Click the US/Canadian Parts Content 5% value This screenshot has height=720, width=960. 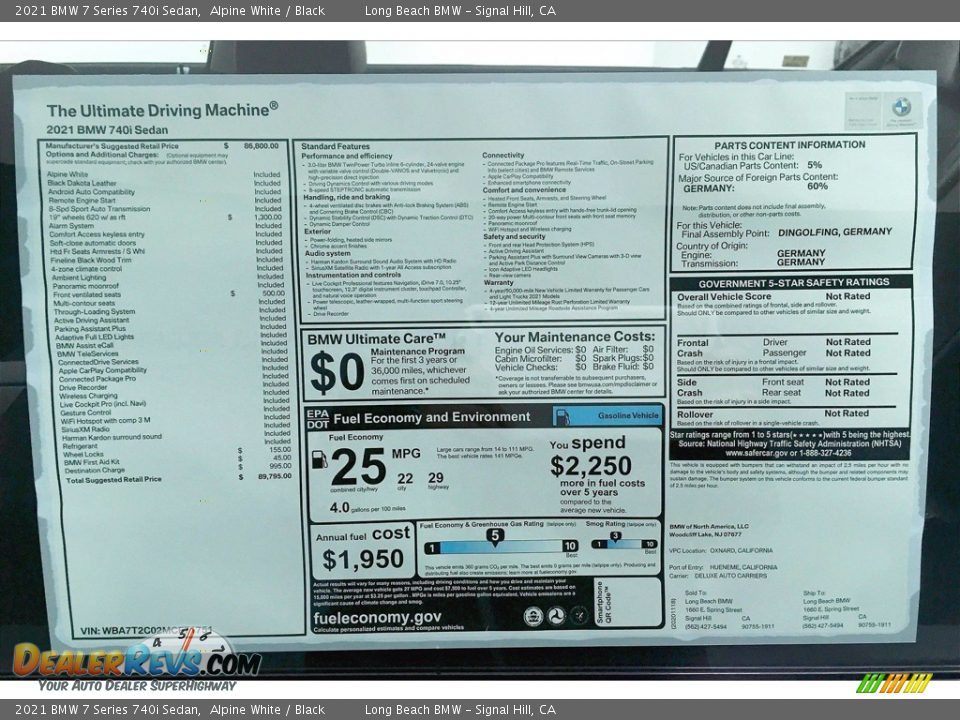[x=814, y=165]
